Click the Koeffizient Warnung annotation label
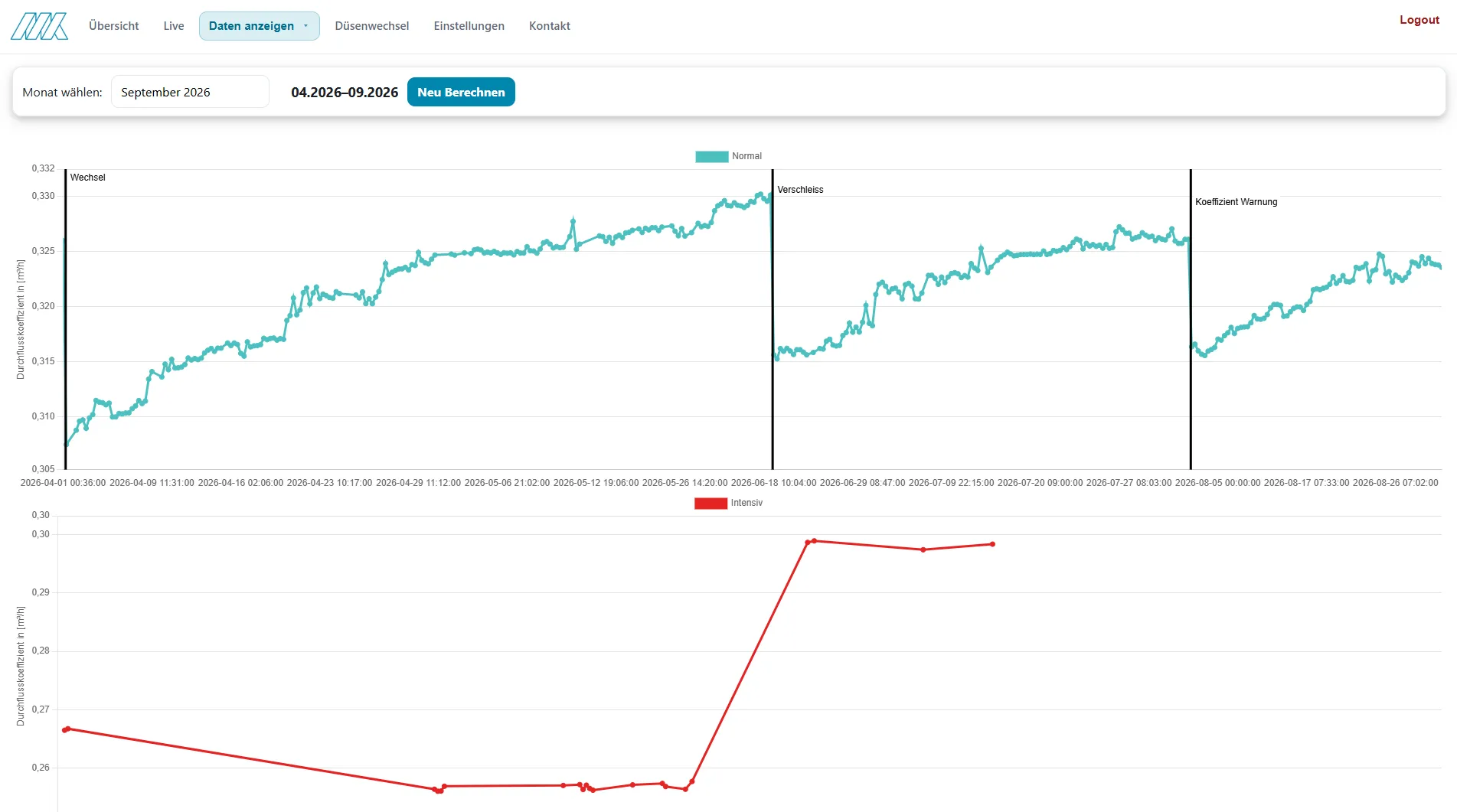 click(1236, 202)
